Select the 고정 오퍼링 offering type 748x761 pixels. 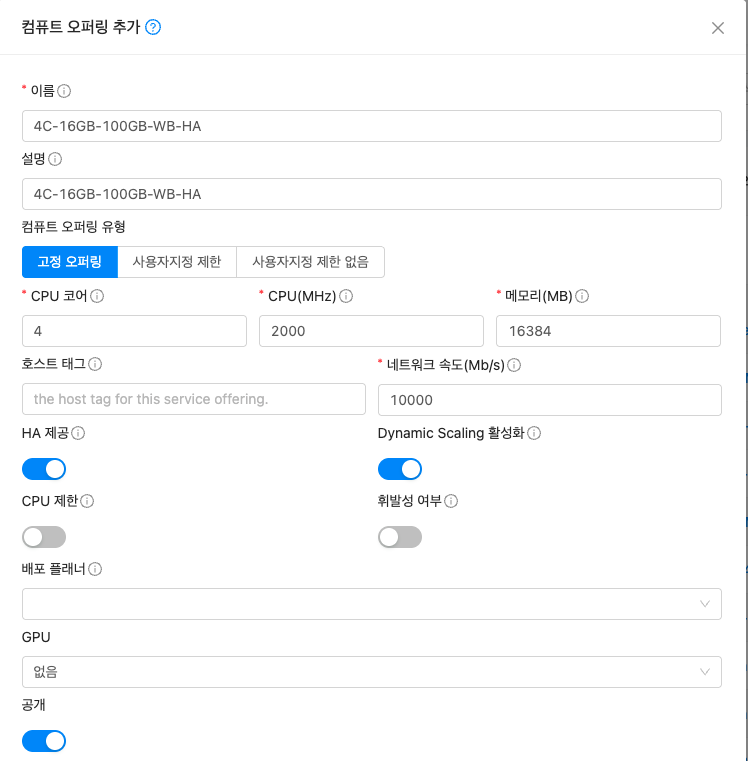tap(70, 262)
